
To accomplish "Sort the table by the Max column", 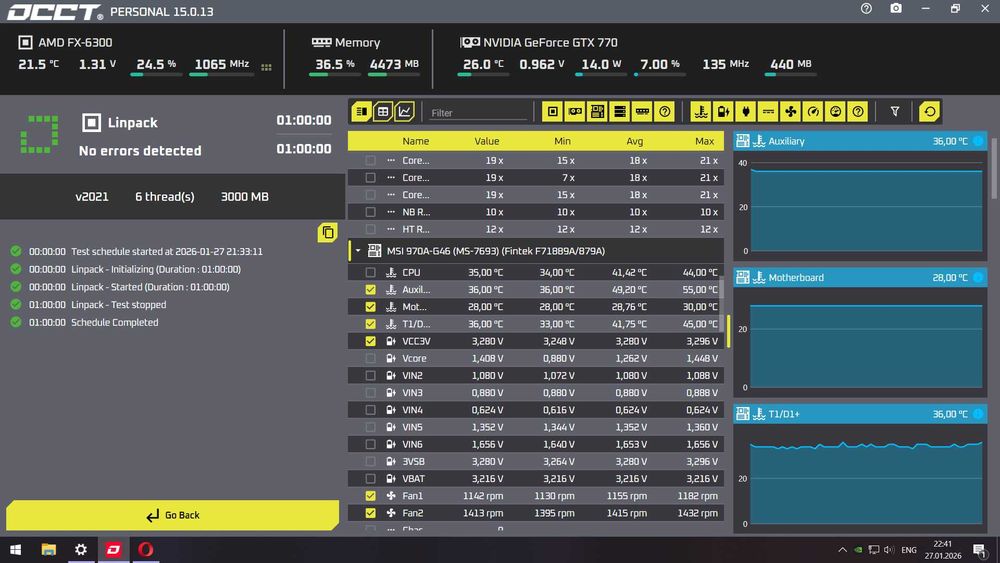I will [704, 141].
